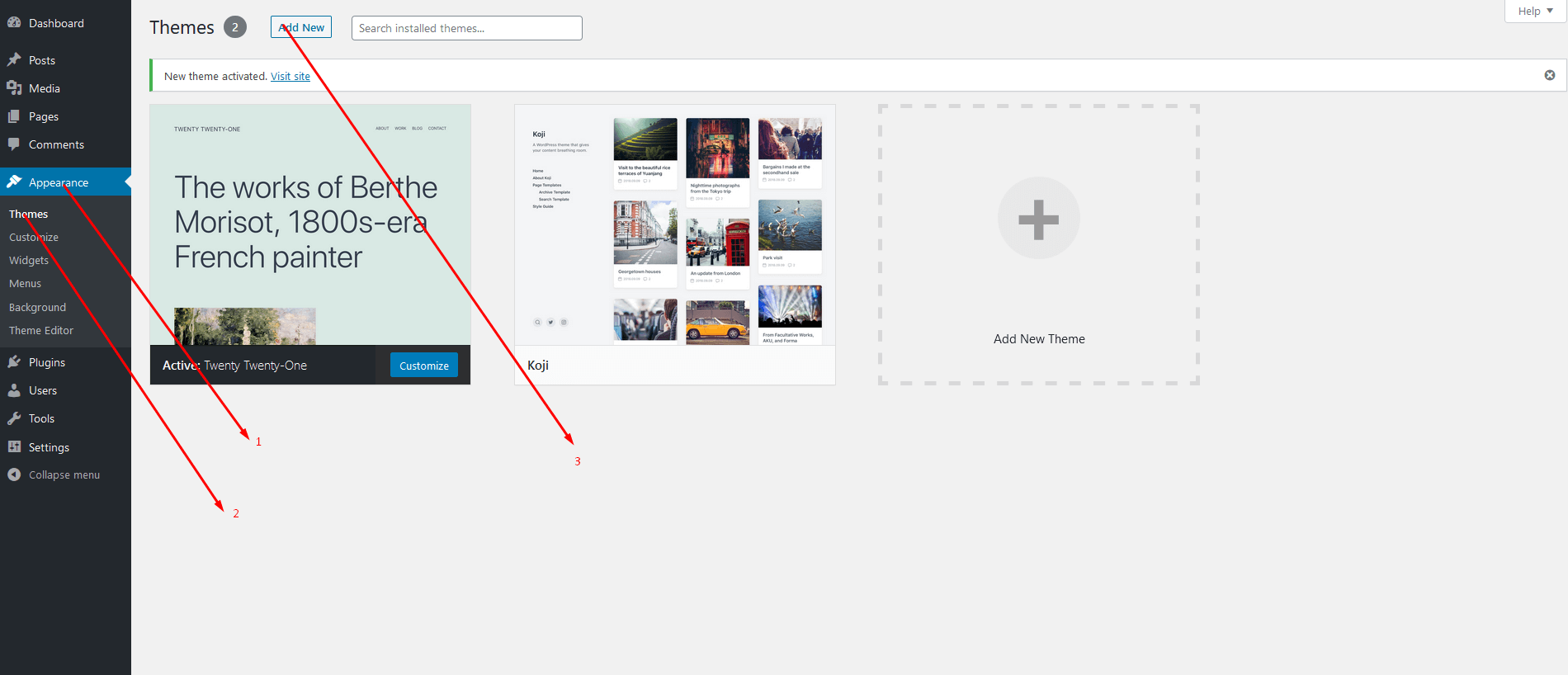Click the Tools wrench icon
This screenshot has height=675, width=1568.
coord(14,418)
